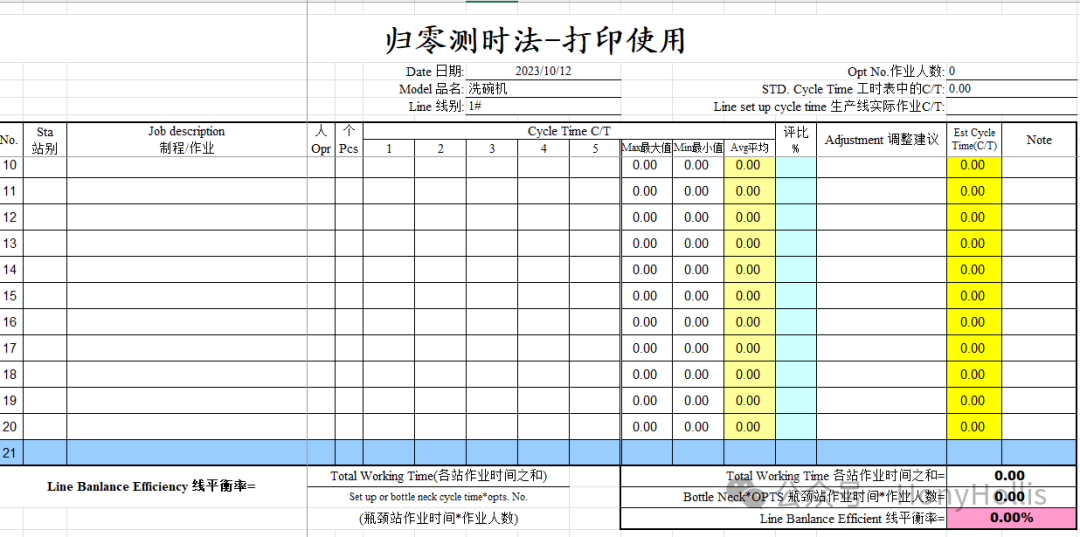Select the Job description cell in row 12
This screenshot has height=537, width=1080.
187,218
